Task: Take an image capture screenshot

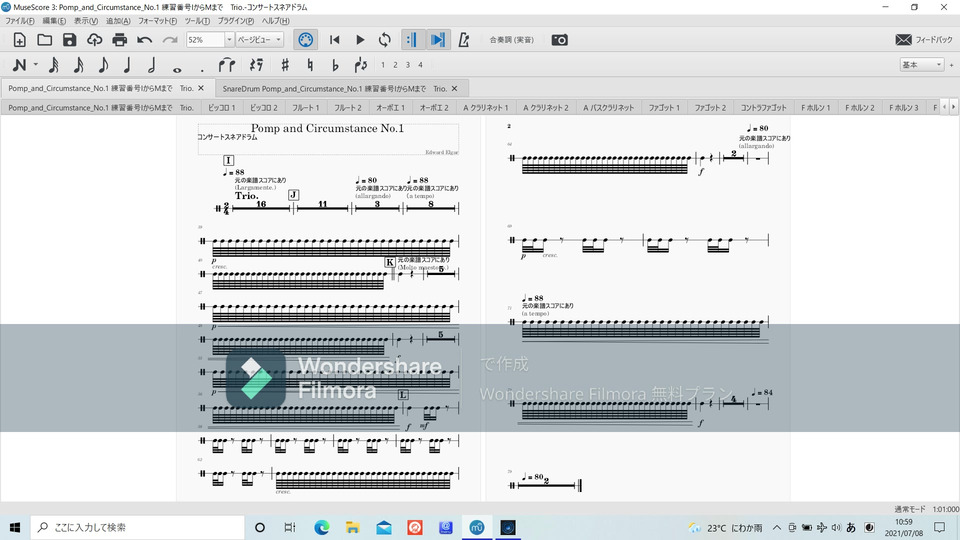Action: click(x=560, y=40)
